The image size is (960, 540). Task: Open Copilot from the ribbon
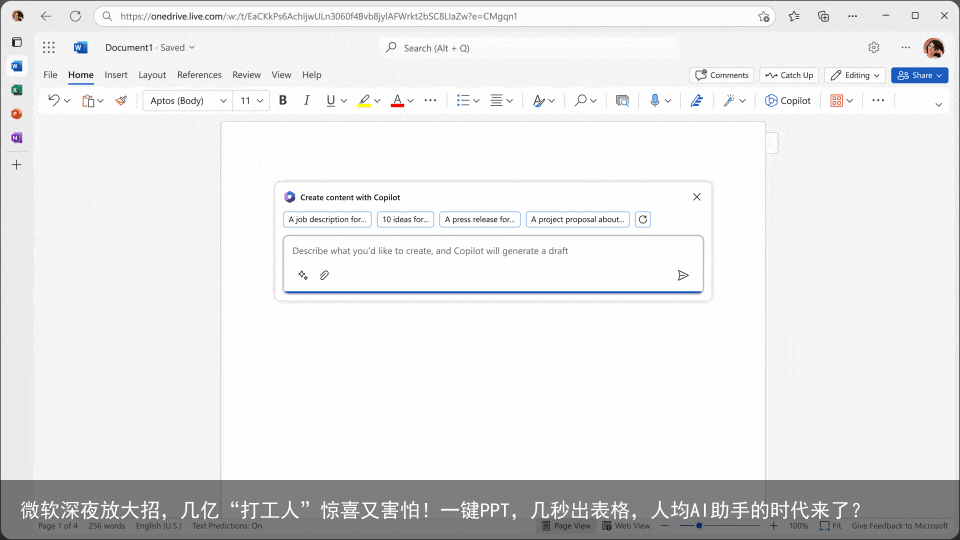788,100
